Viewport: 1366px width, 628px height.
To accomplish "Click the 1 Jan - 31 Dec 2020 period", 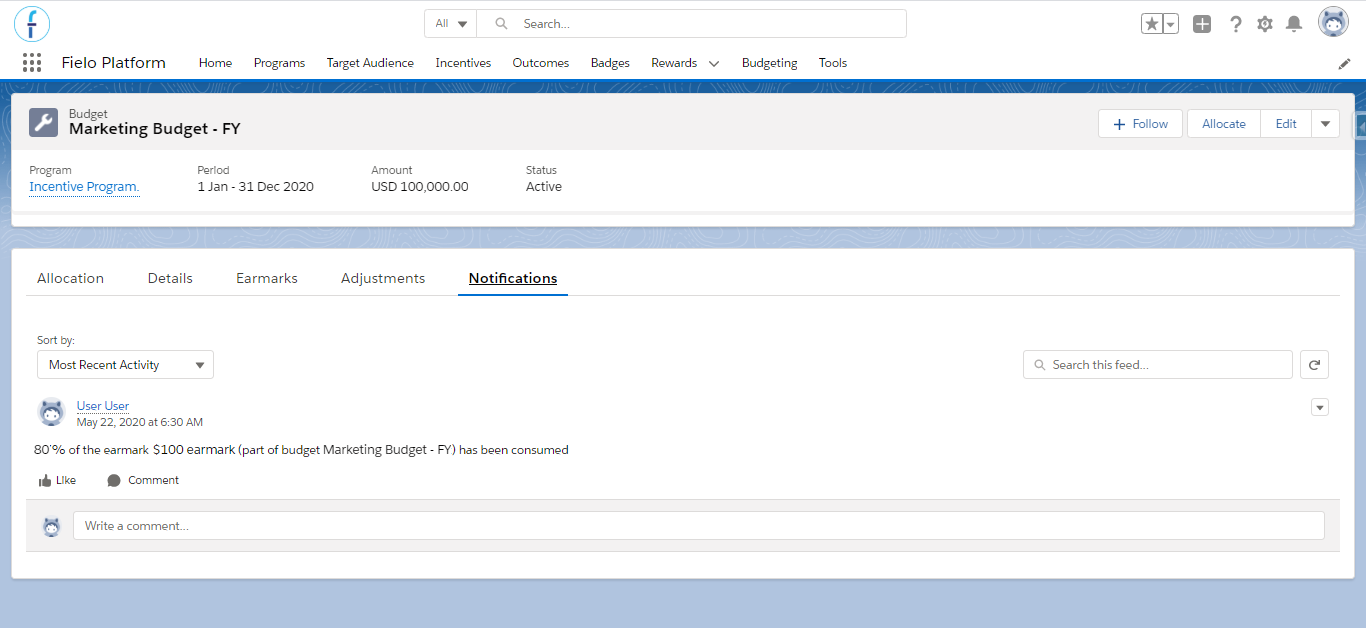I will click(256, 187).
